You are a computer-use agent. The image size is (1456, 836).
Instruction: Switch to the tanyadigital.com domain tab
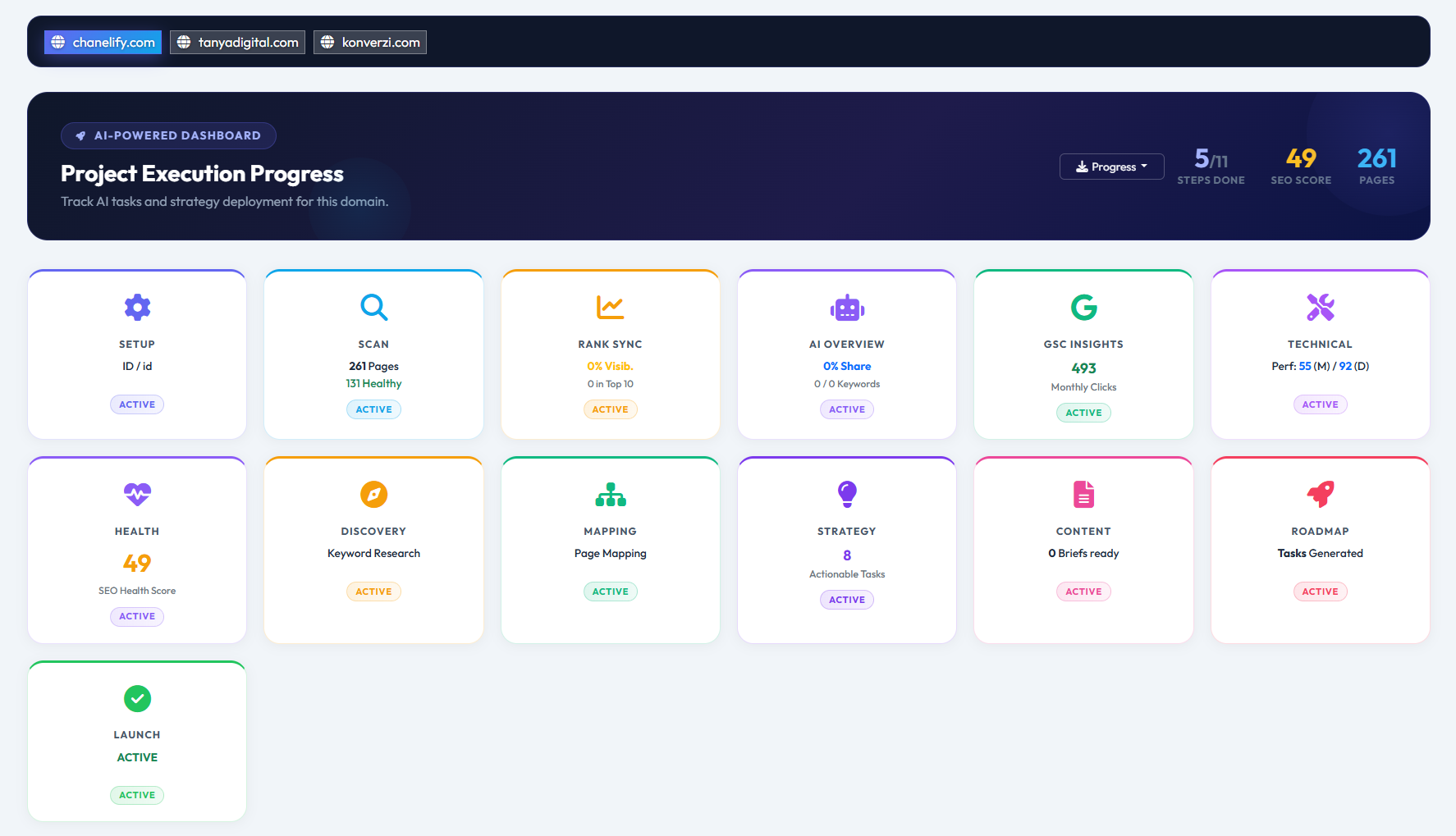point(237,42)
